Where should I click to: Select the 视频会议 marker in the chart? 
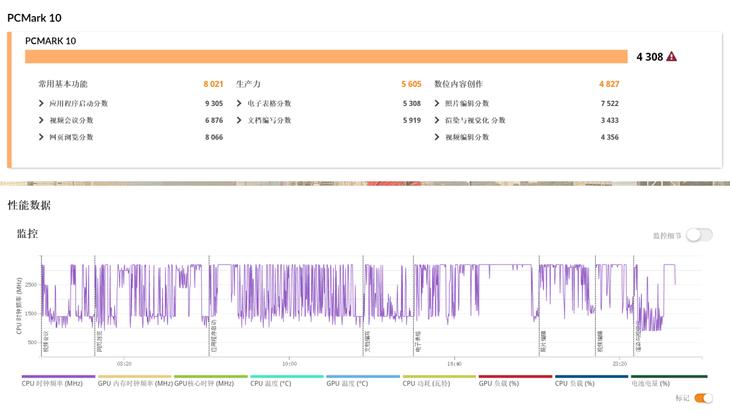46,341
